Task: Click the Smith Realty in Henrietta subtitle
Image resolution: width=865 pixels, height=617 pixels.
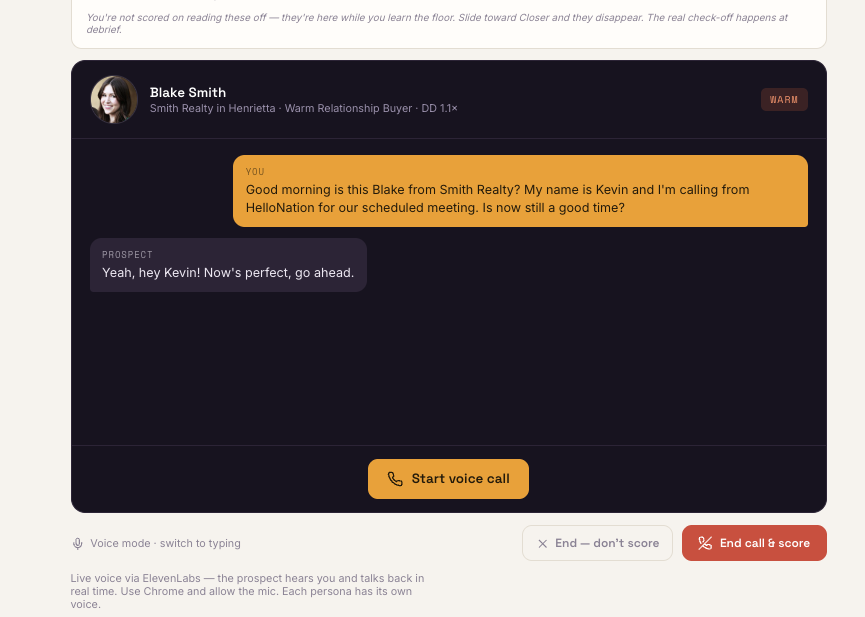Action: (212, 108)
